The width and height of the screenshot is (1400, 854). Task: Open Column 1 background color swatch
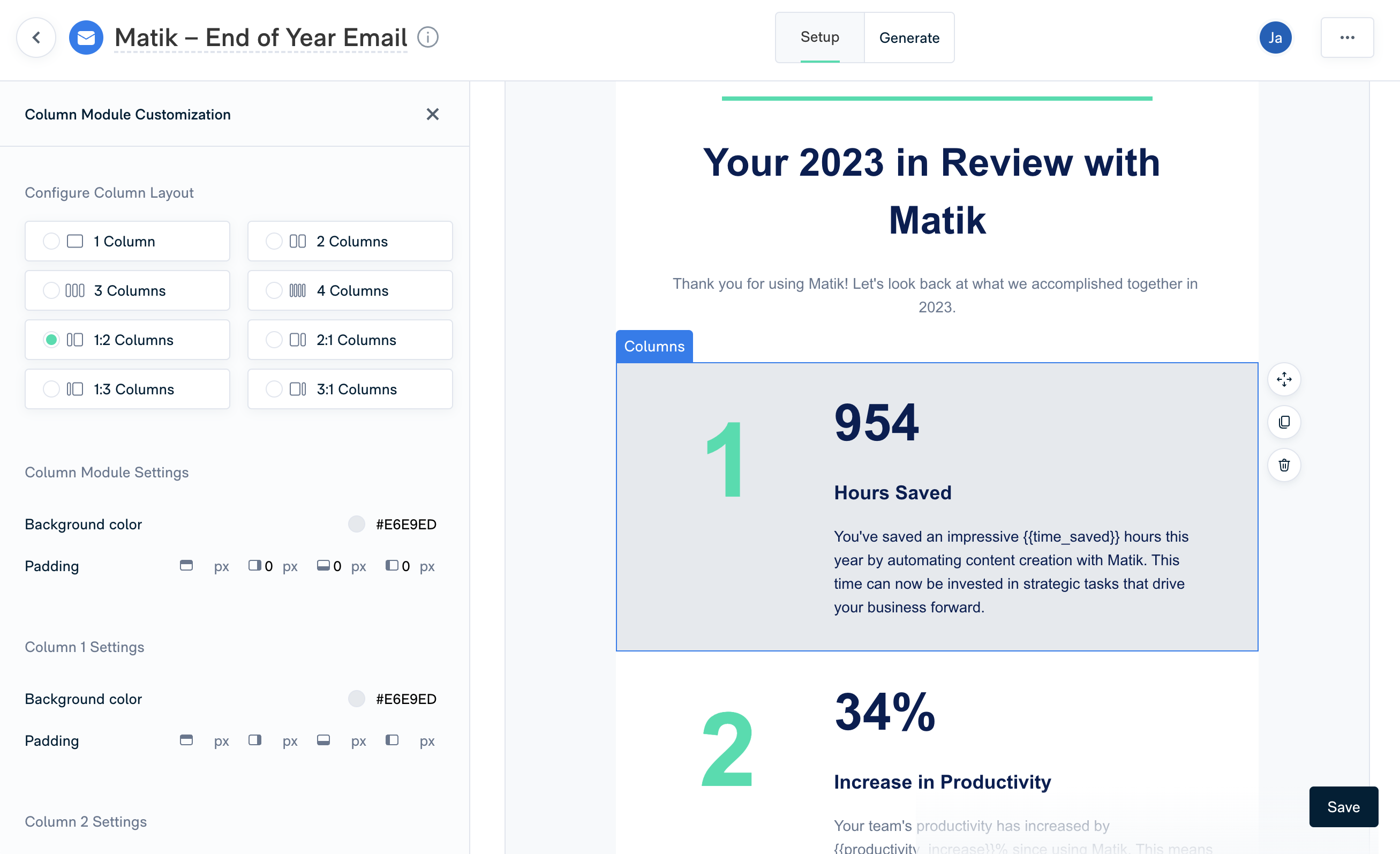(356, 698)
